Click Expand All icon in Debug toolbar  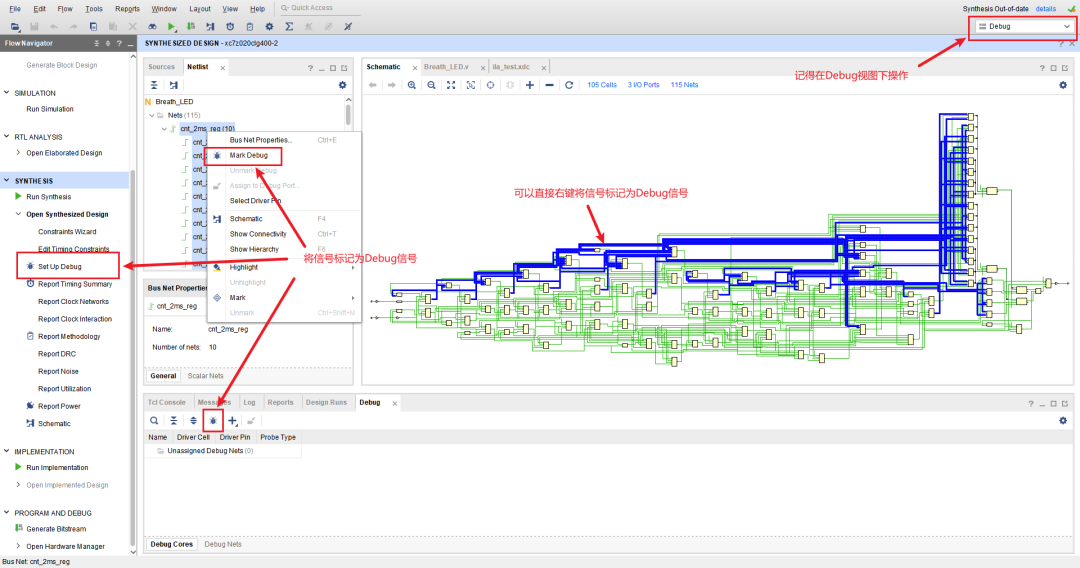(x=194, y=421)
